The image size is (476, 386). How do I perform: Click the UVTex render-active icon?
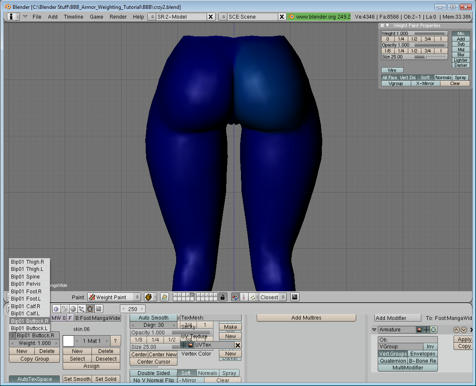[x=190, y=345]
